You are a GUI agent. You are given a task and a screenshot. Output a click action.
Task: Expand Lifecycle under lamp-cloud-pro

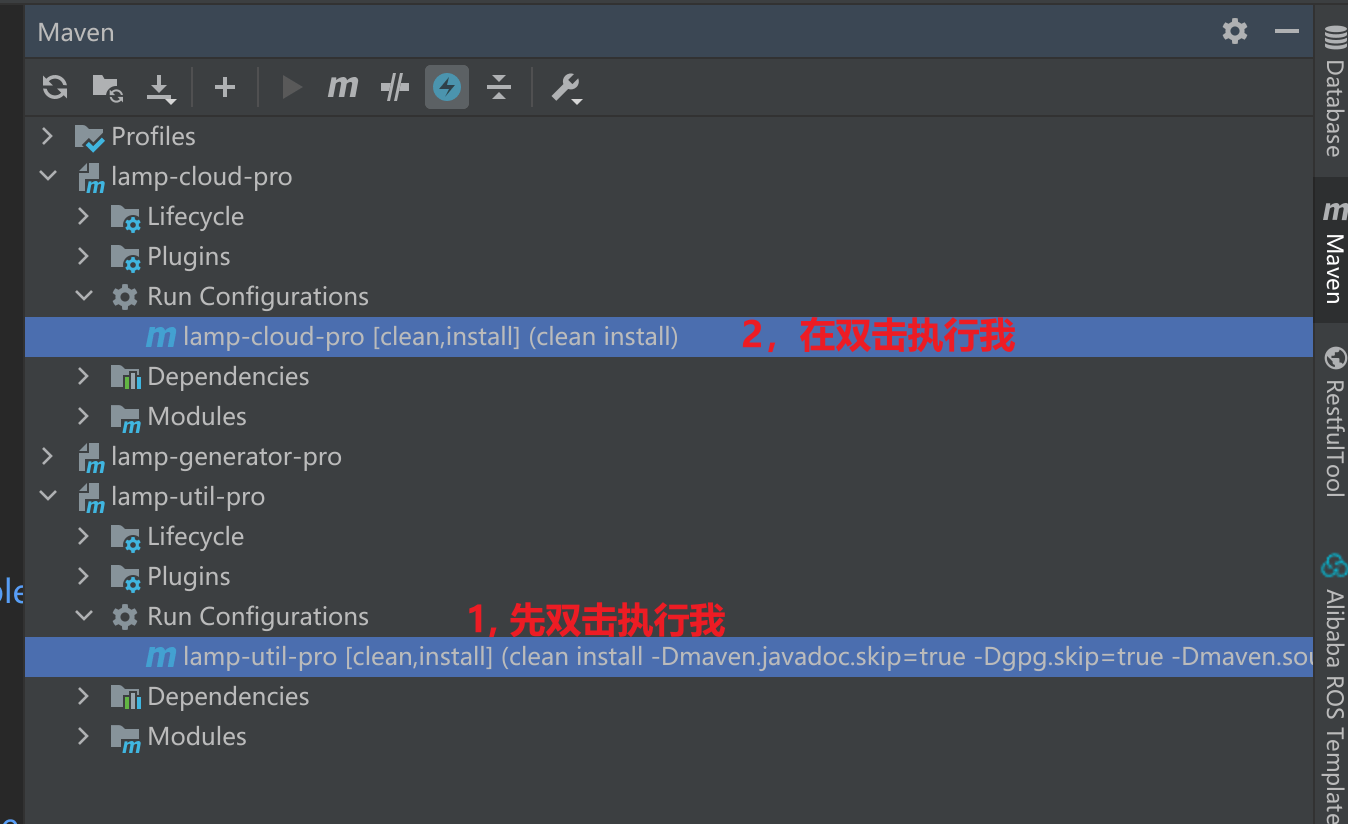click(83, 216)
